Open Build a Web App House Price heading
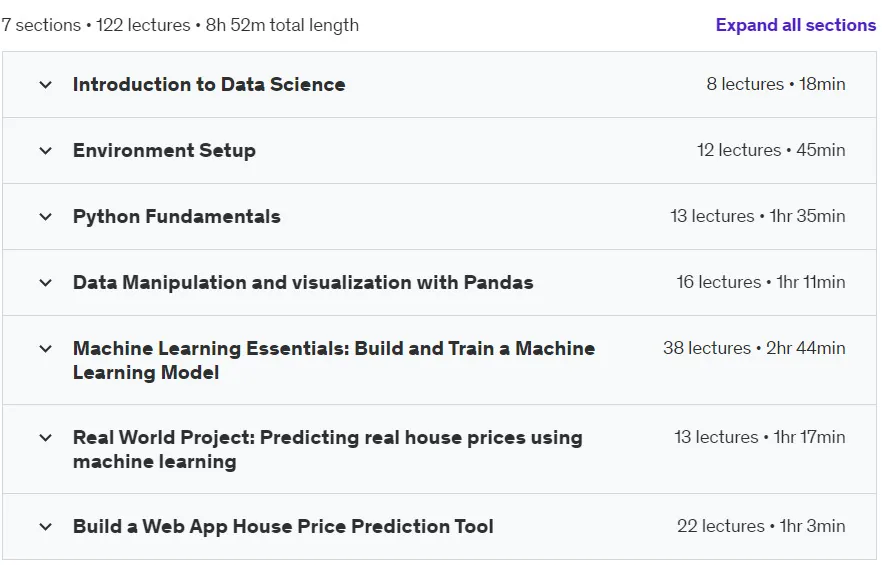This screenshot has width=882, height=565. 284,527
